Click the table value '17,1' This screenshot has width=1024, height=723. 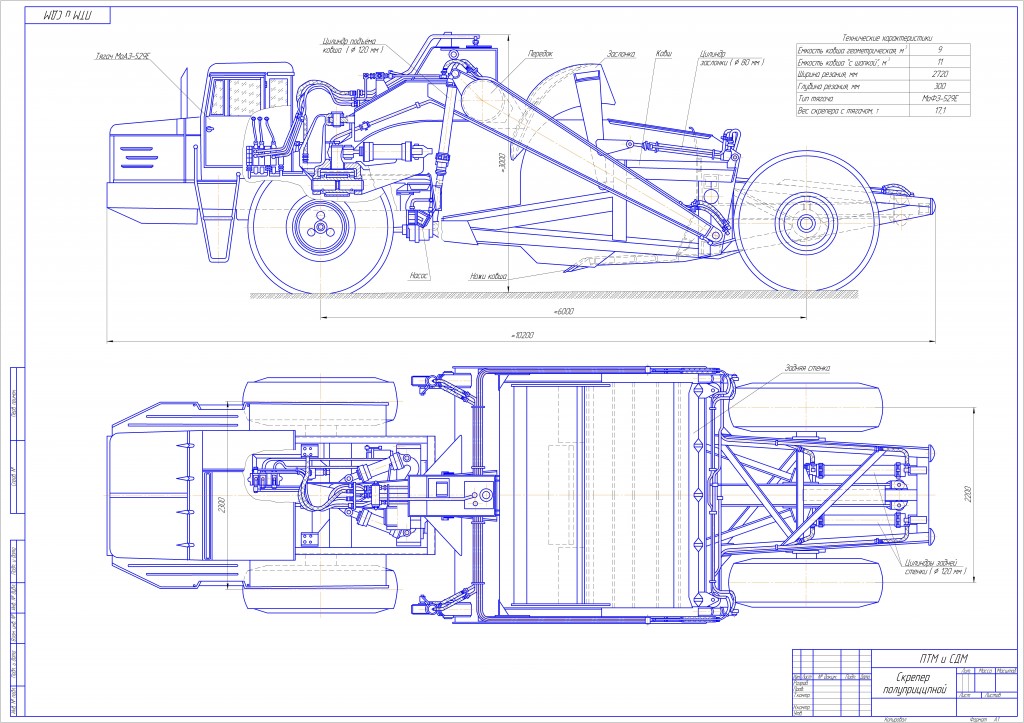click(940, 111)
